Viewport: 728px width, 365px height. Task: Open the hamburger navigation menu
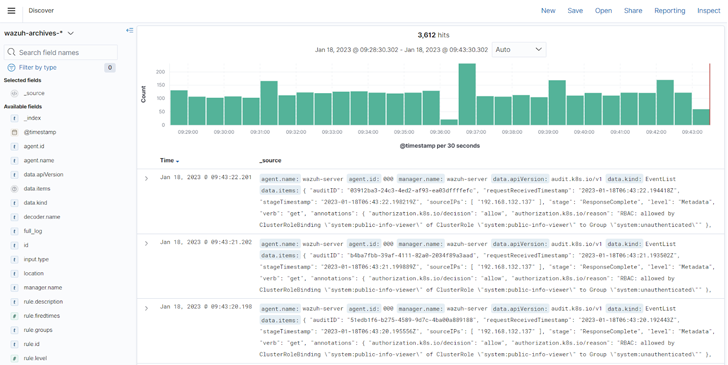pyautogui.click(x=12, y=11)
